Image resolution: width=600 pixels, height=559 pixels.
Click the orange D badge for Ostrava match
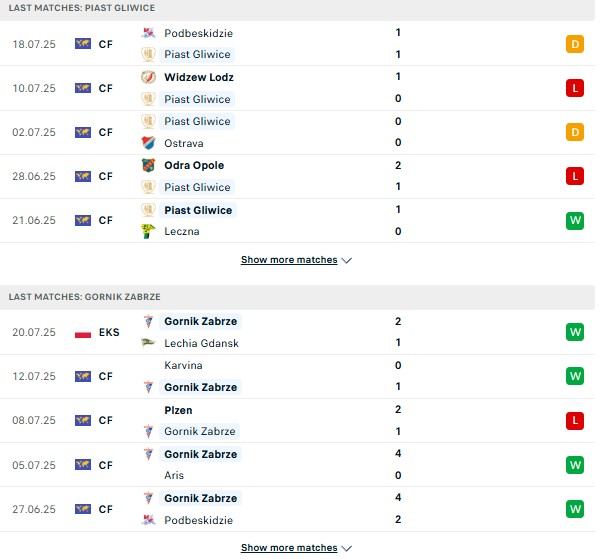tap(575, 132)
